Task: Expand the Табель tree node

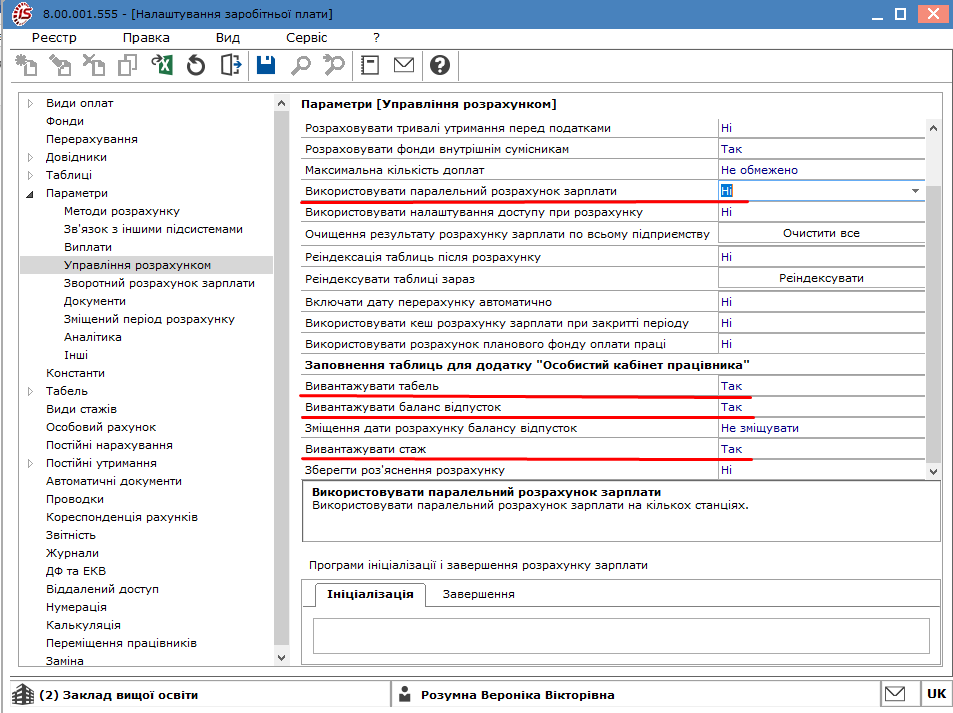Action: (30, 391)
